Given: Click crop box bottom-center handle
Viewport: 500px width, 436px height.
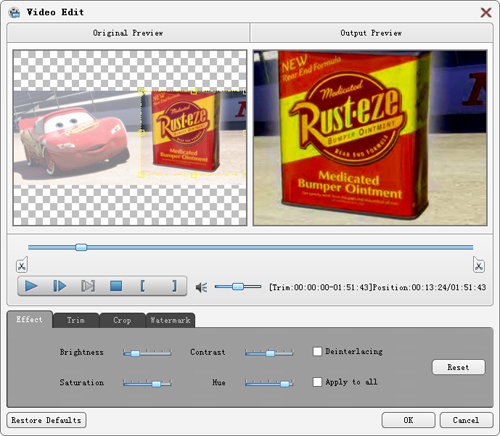Looking at the screenshot, I should coord(194,175).
